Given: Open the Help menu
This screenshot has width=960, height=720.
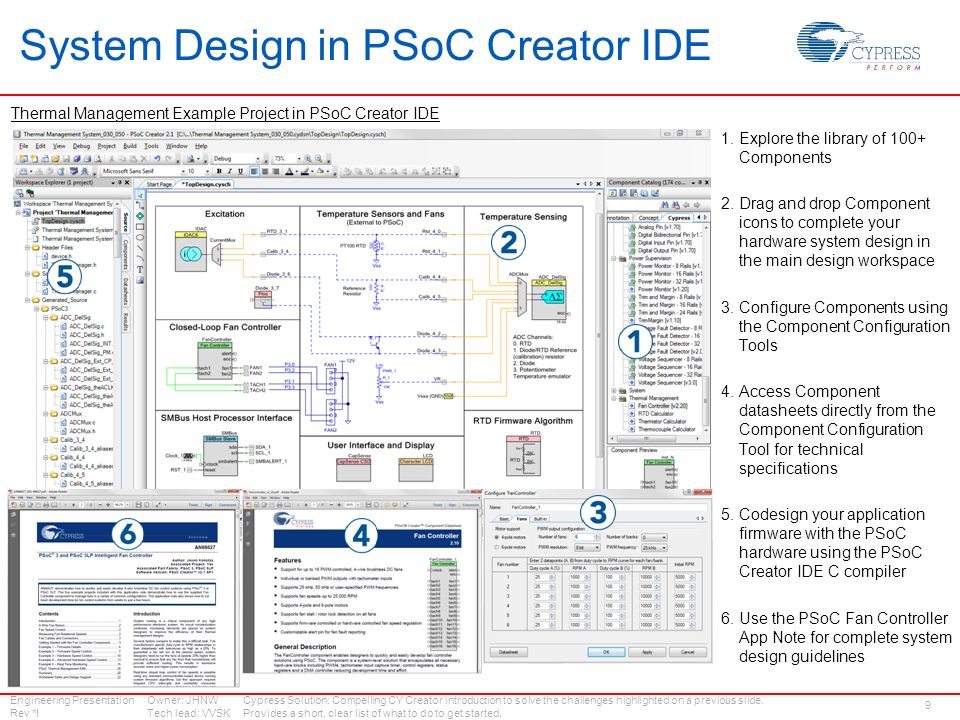Looking at the screenshot, I should (201, 146).
